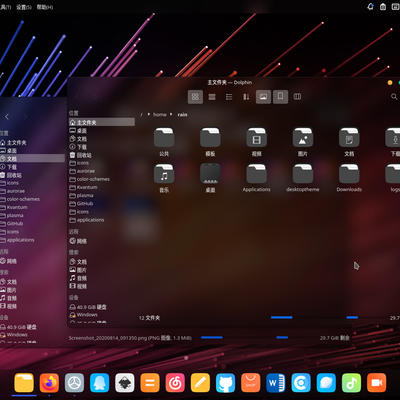Launch NetEase Cloud Music from the dock

pos(175,383)
